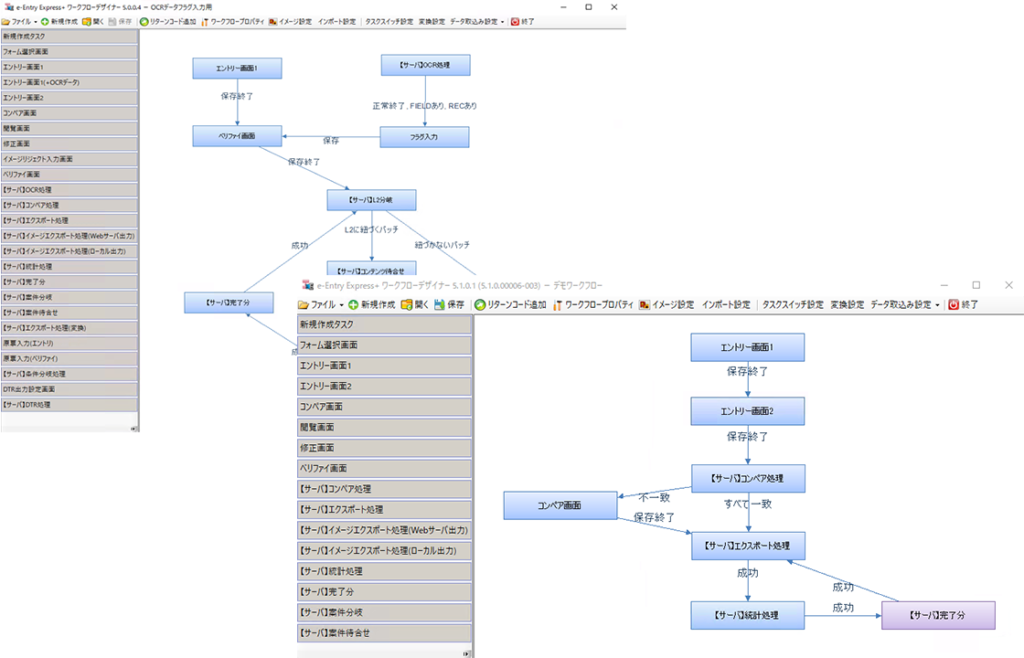
Task: Open イメージ設定 in the front window toolbar
Action: pyautogui.click(x=645, y=304)
